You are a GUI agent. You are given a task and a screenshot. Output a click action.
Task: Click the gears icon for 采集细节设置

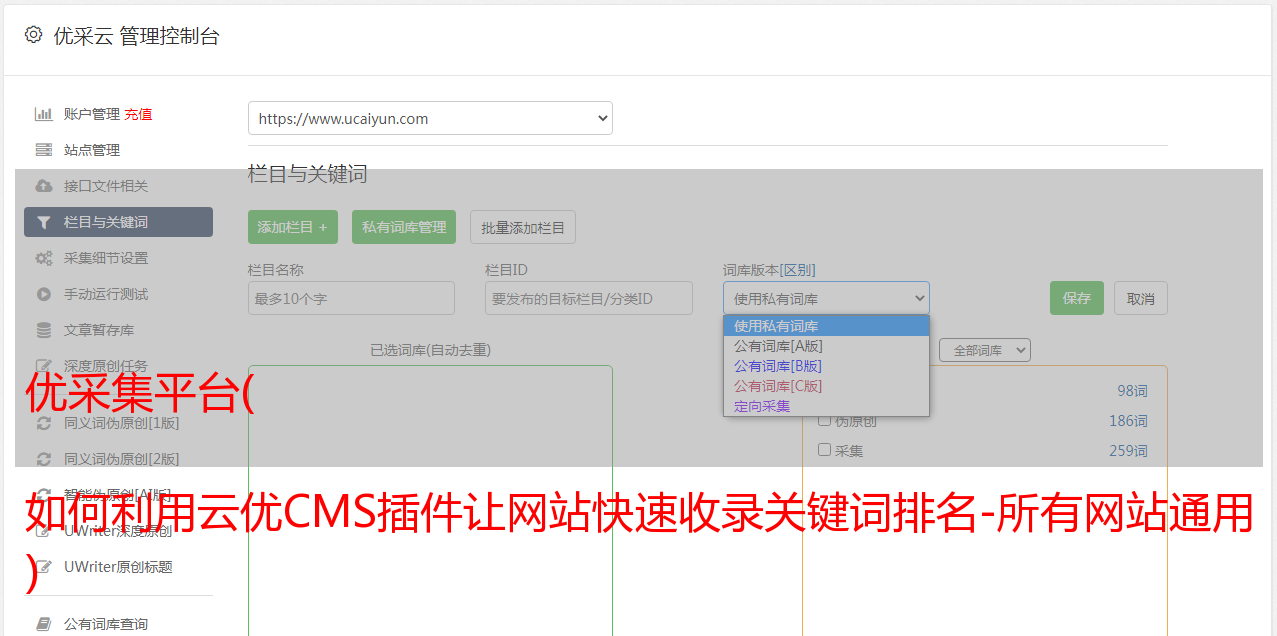[43, 258]
